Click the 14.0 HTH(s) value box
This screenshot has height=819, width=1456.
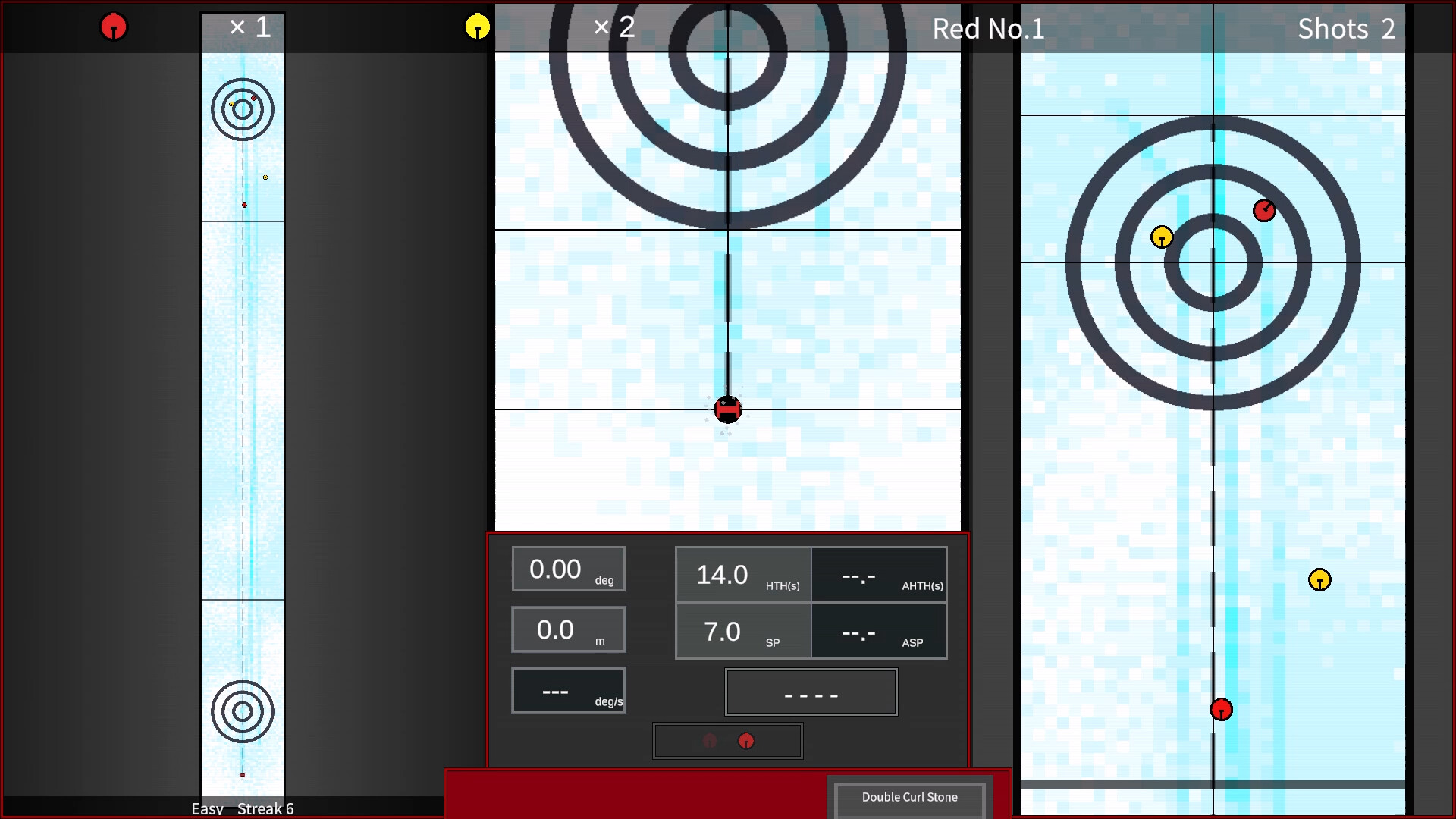click(x=743, y=575)
